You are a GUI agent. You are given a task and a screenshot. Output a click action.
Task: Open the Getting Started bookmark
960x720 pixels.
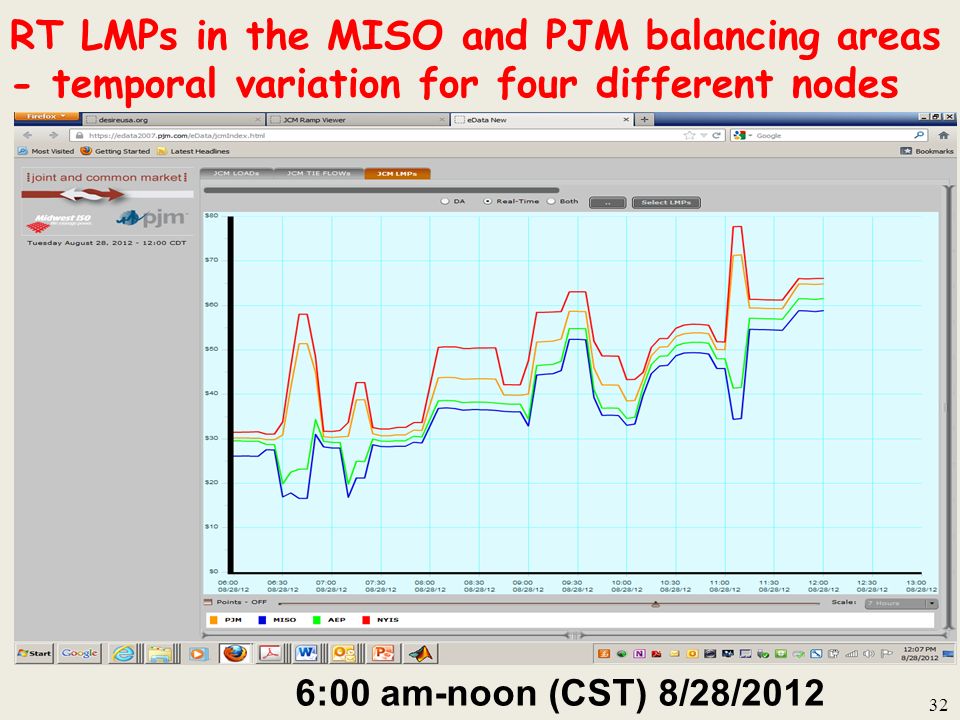pyautogui.click(x=115, y=151)
